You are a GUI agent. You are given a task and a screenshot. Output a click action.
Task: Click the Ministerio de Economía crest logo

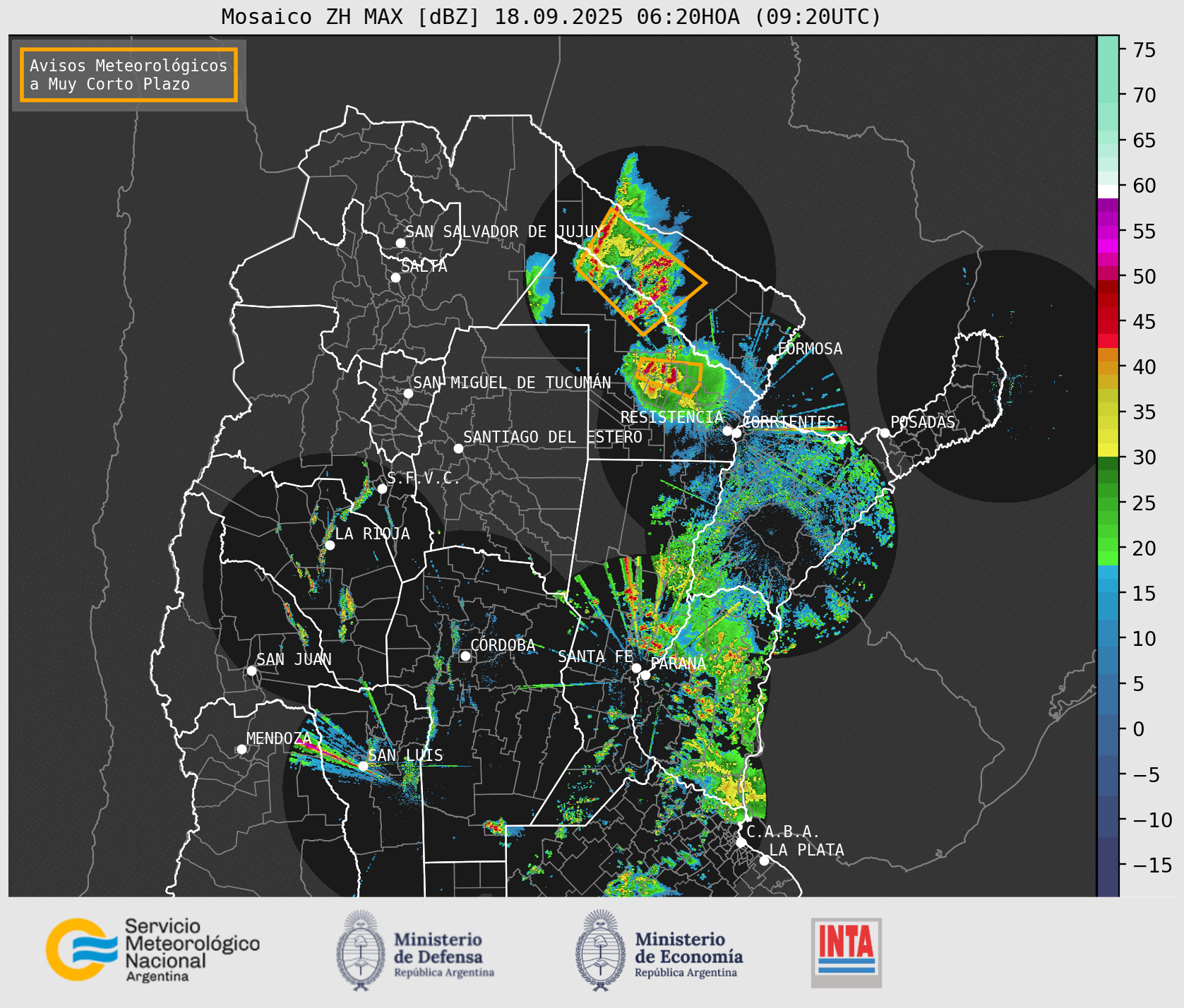coord(601,950)
